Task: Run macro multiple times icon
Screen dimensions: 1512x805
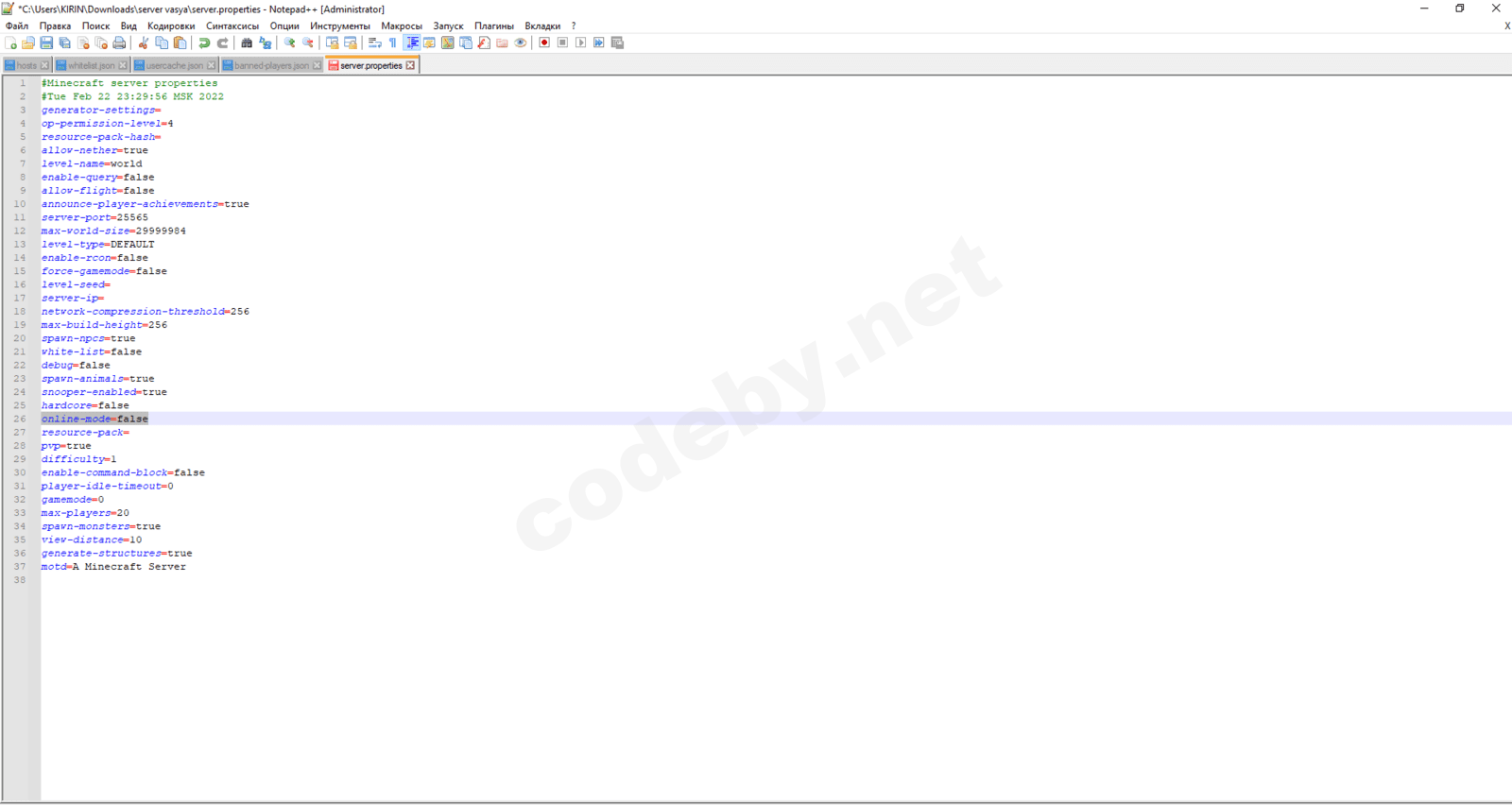Action: 599,43
